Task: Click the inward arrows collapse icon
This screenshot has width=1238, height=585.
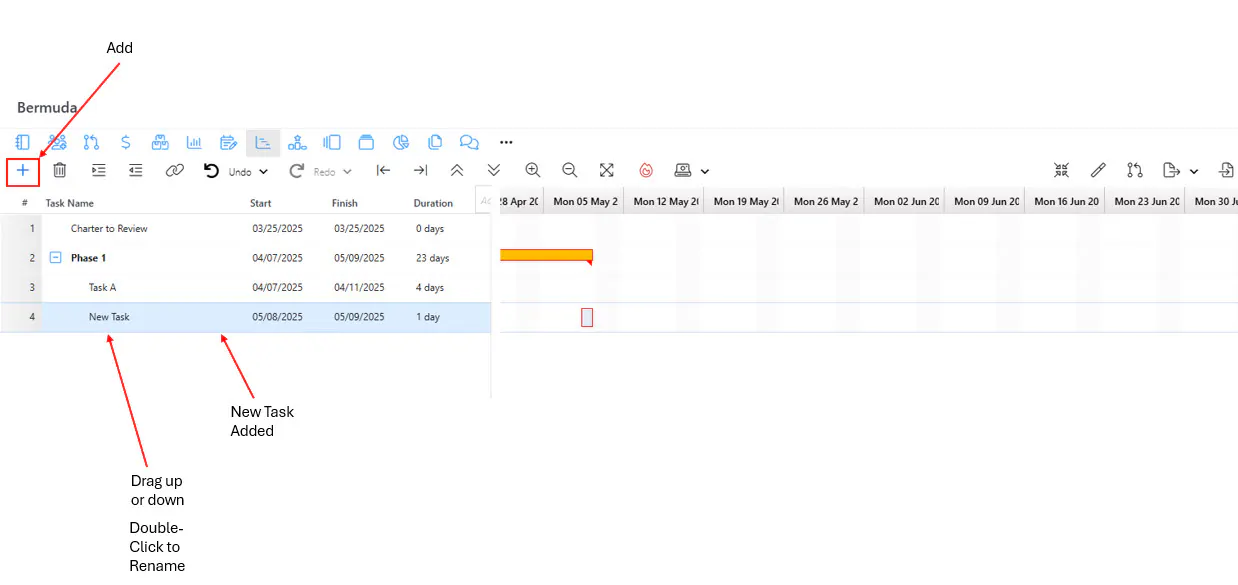Action: click(x=1061, y=171)
